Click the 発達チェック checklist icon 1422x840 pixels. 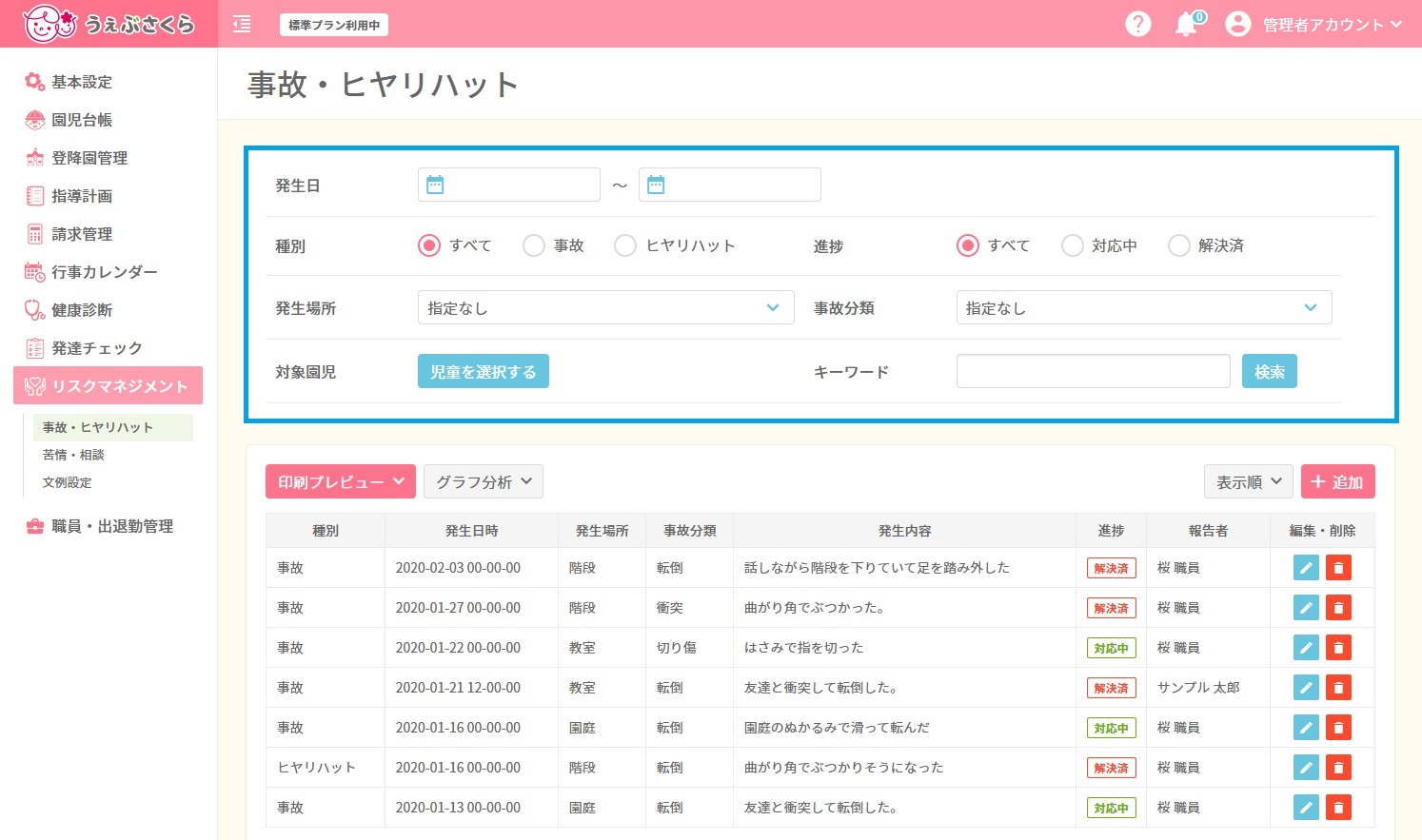(34, 348)
